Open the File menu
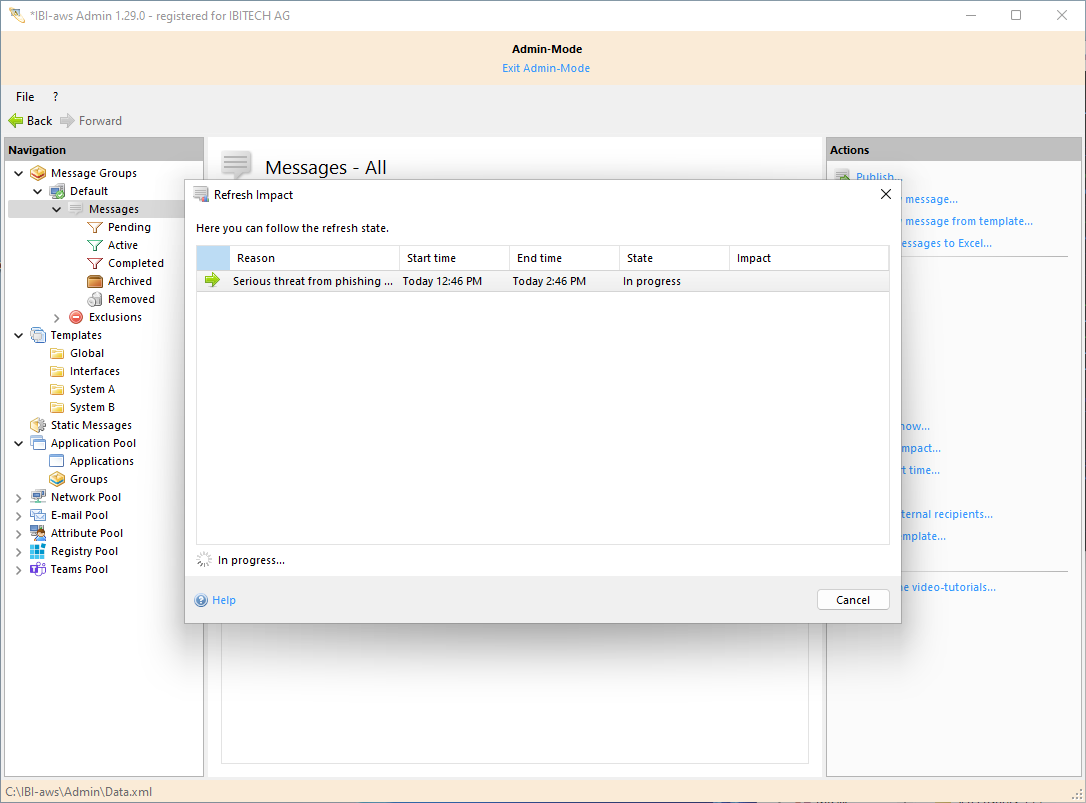Viewport: 1086px width, 803px height. (25, 97)
